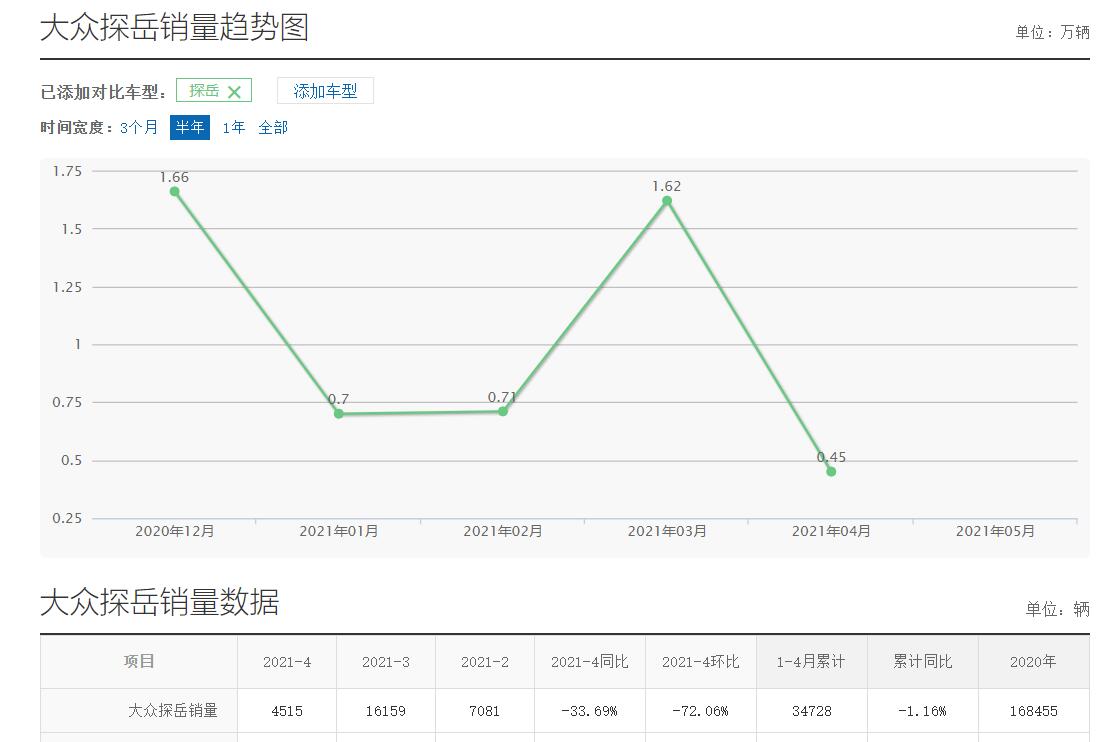This screenshot has width=1099, height=742.
Task: Click the 1-4月累计 column header
Action: click(811, 662)
